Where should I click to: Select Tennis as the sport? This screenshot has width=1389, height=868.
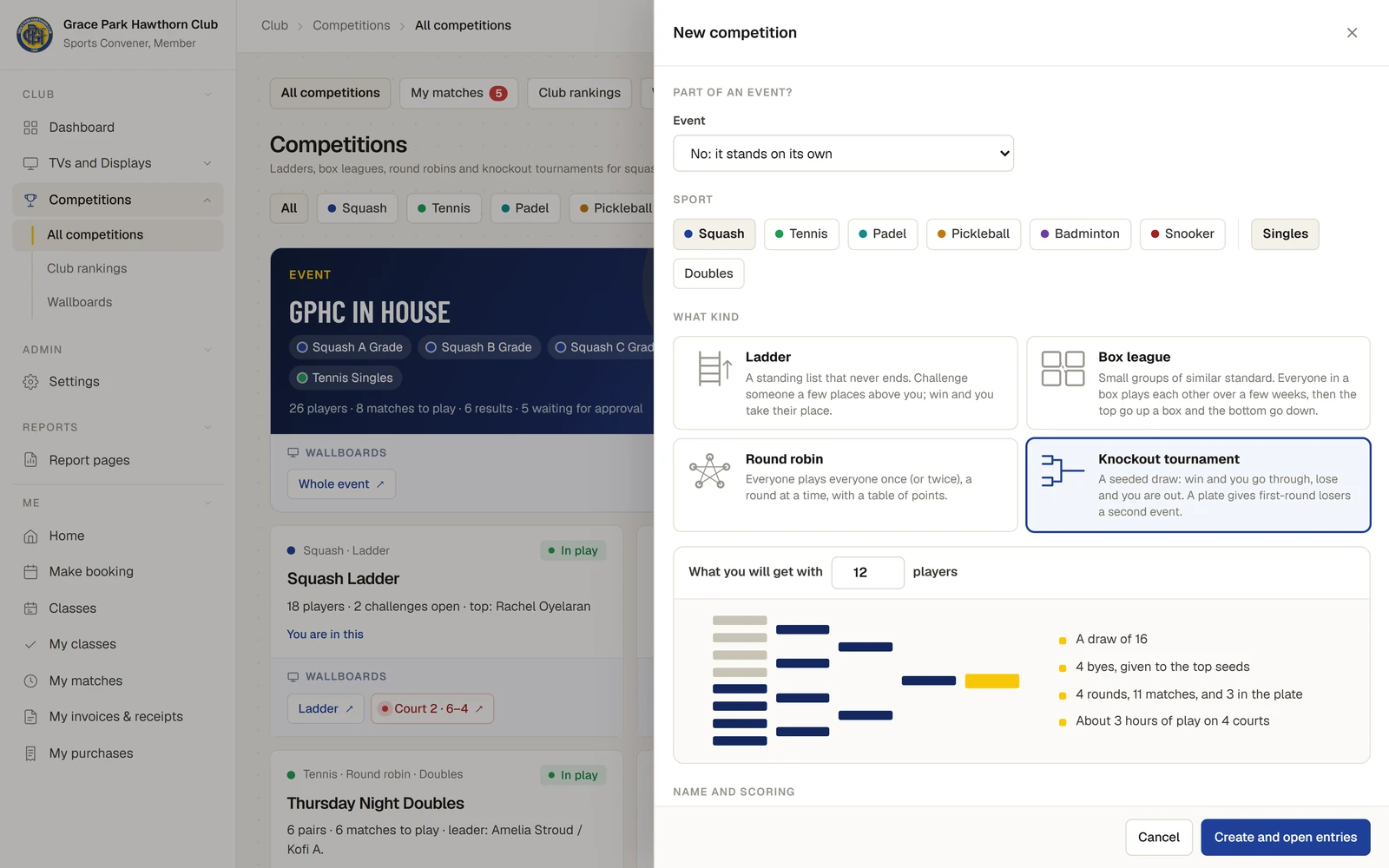coord(801,234)
